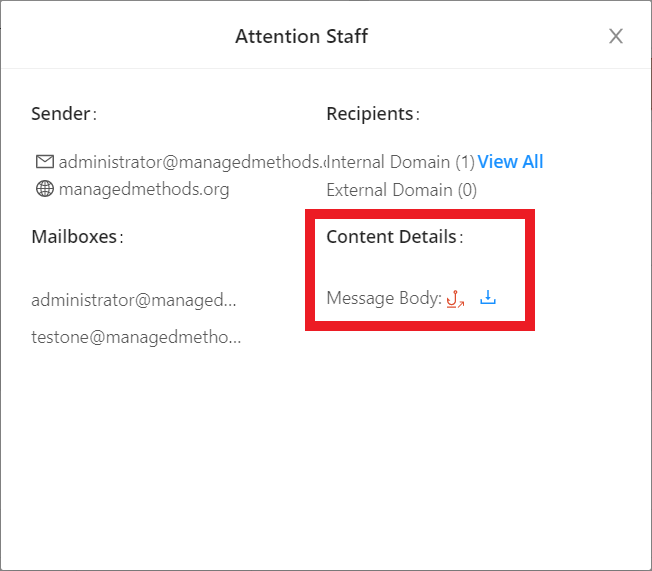Click the globe icon beside sender domain
The image size is (652, 571).
(x=44, y=189)
